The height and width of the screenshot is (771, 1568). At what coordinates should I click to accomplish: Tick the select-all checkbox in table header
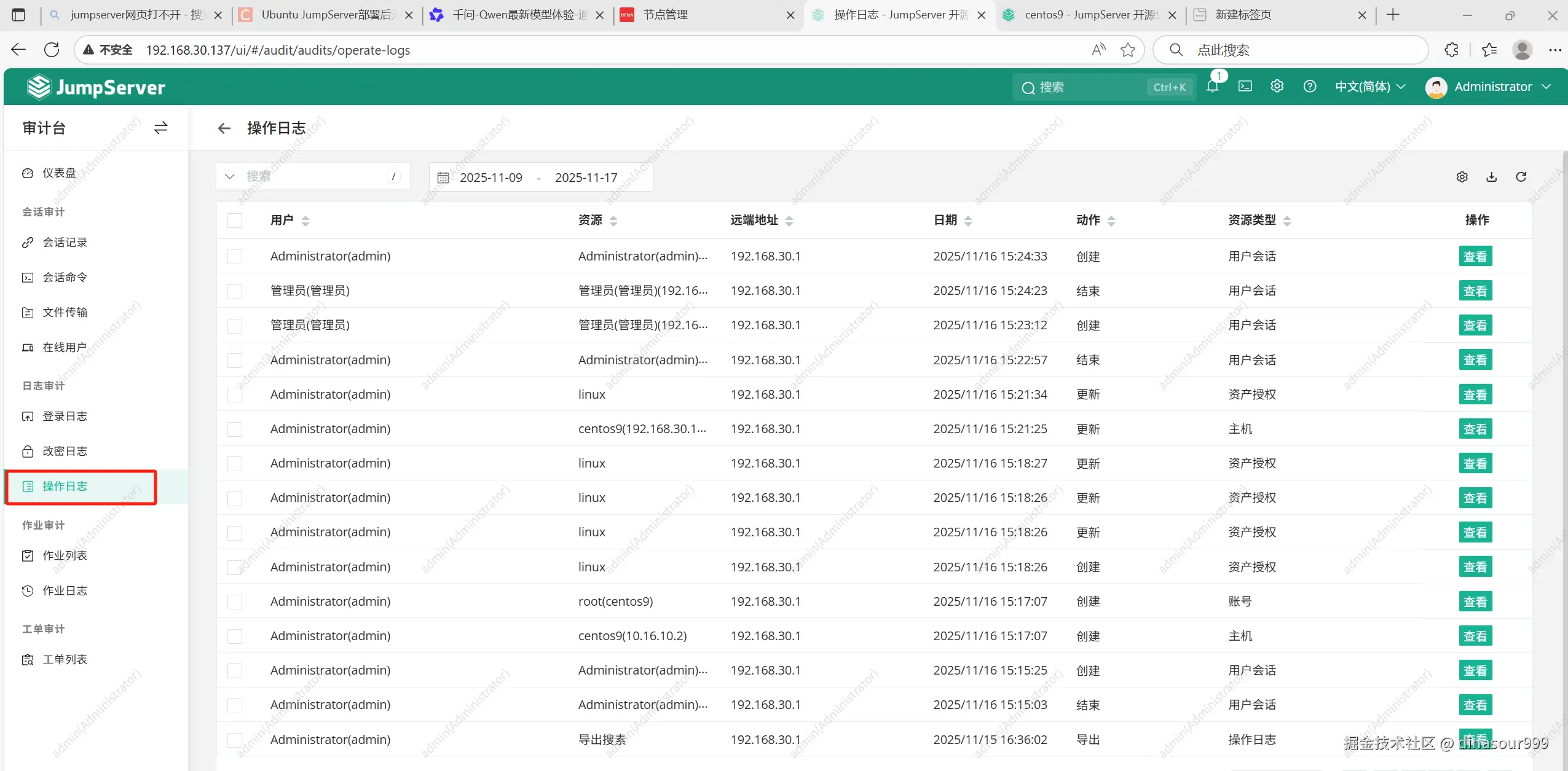(235, 221)
